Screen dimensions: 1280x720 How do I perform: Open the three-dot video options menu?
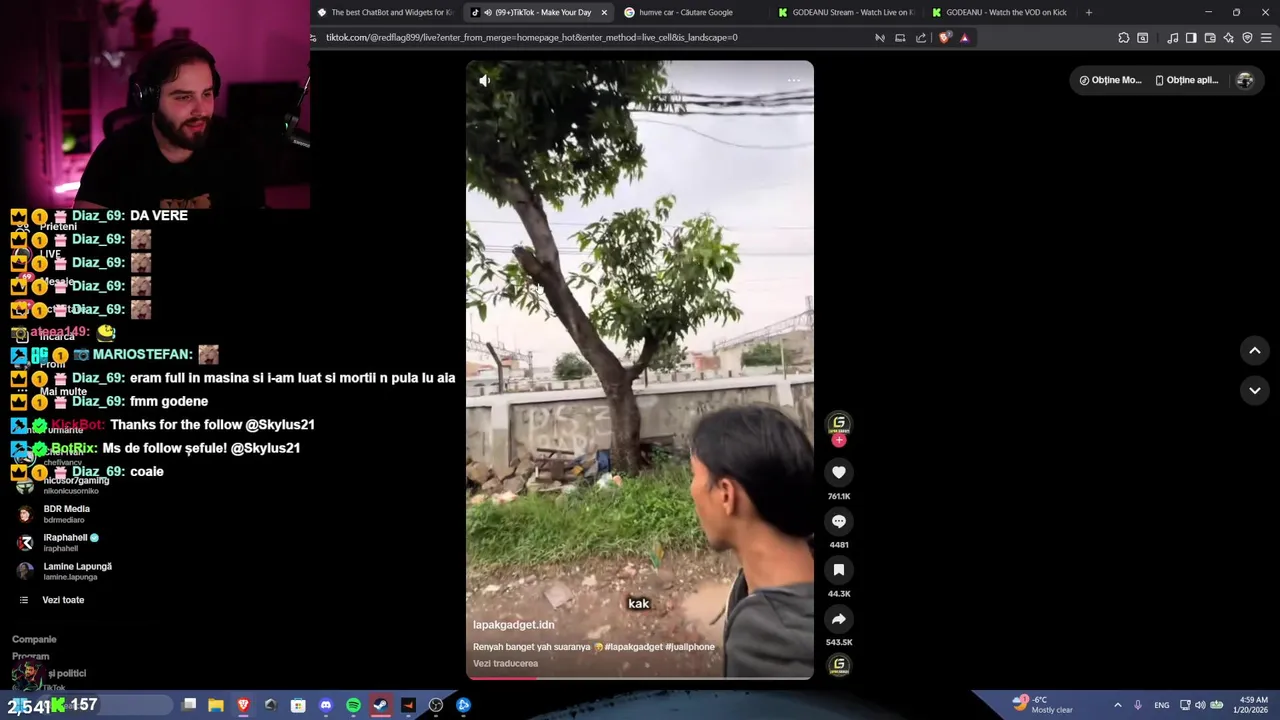794,80
